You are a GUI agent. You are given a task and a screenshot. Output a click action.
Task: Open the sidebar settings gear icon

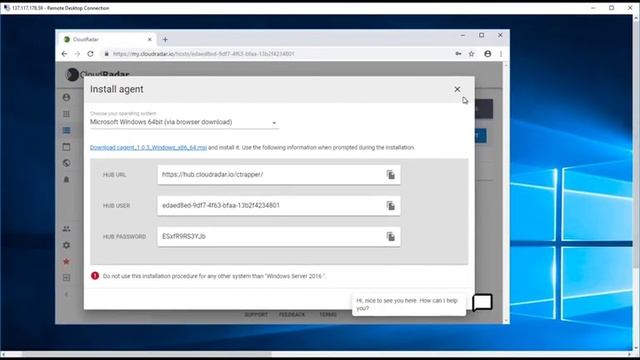[67, 245]
